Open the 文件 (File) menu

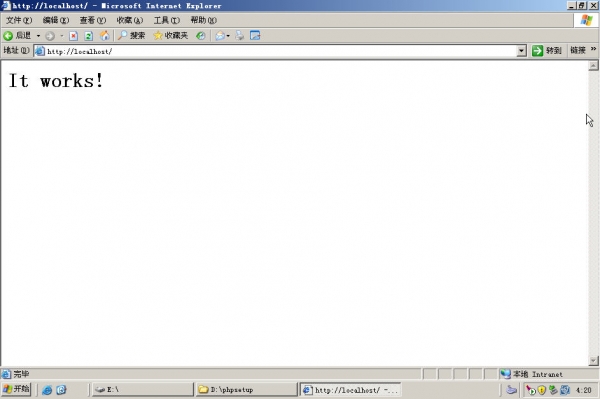[x=19, y=20]
